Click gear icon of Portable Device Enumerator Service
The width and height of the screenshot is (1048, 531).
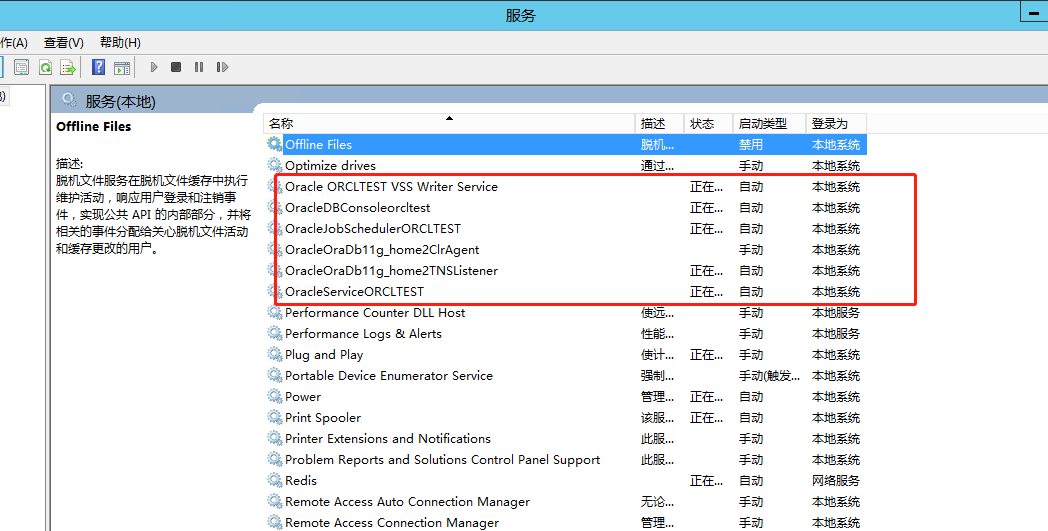(x=274, y=375)
